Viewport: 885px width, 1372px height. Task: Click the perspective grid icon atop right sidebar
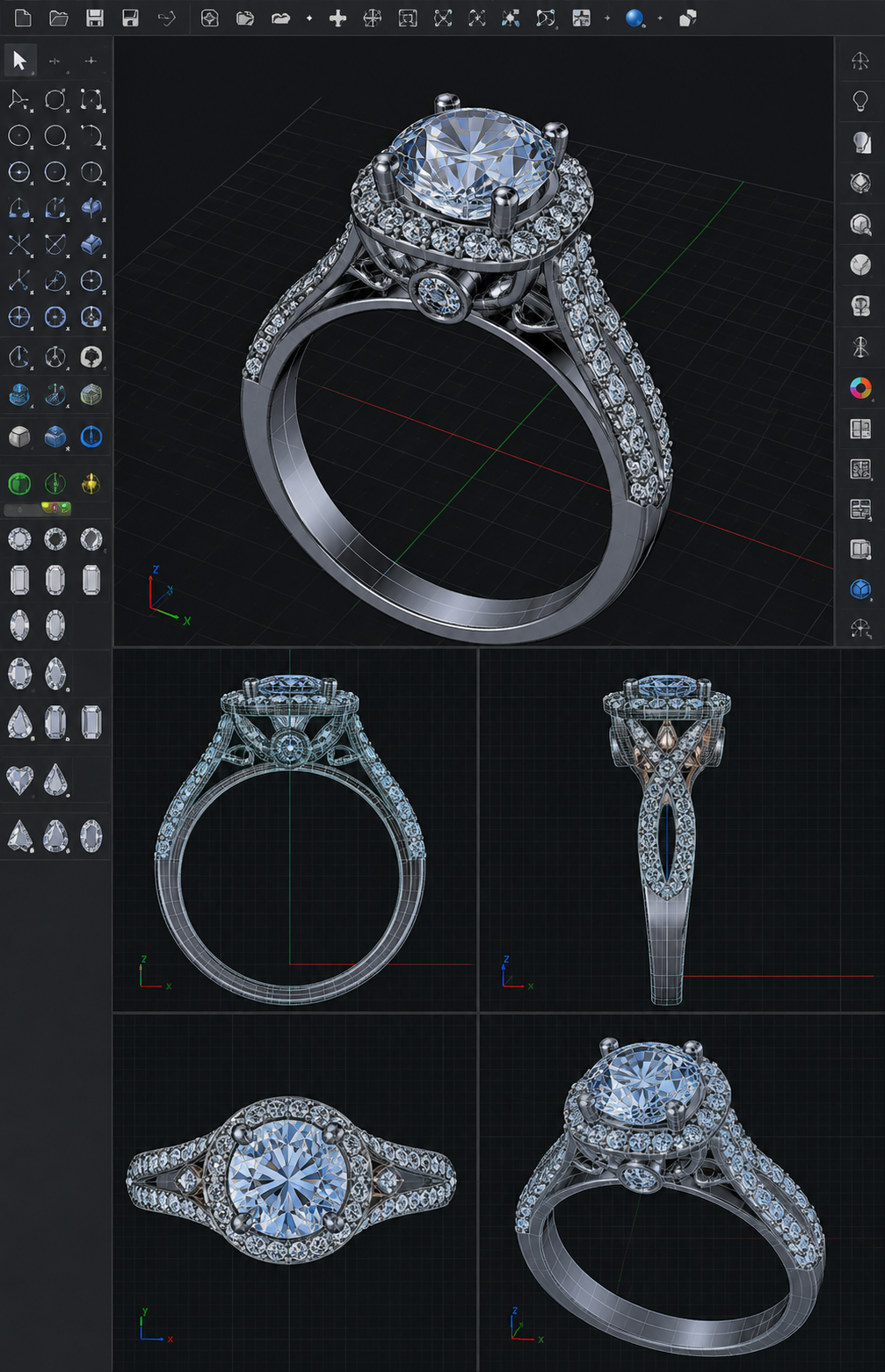(x=860, y=60)
